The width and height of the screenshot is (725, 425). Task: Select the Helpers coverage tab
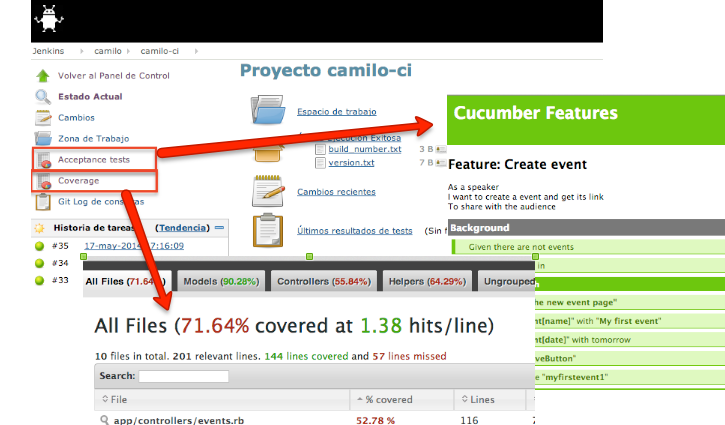(422, 283)
